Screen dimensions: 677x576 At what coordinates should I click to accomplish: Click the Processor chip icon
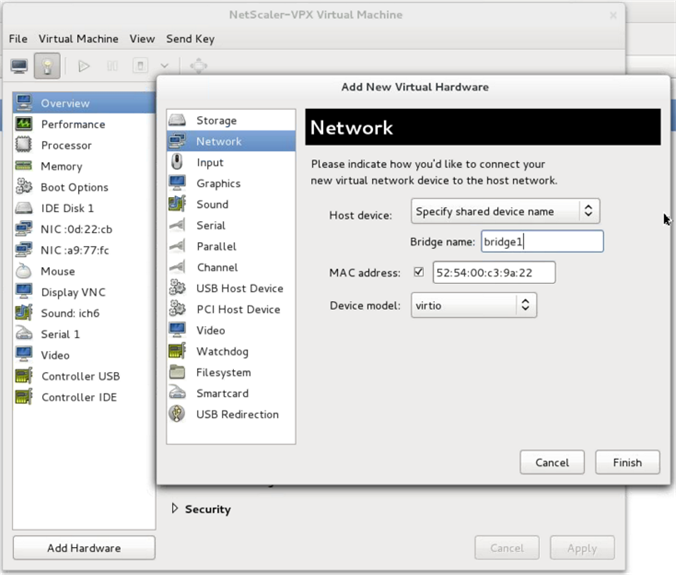tap(23, 145)
